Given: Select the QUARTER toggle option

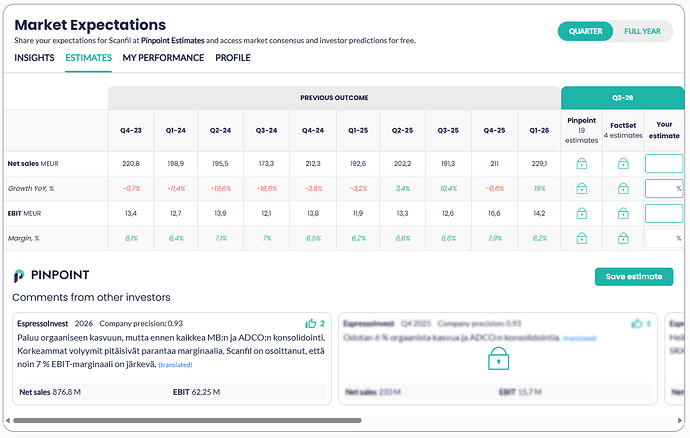Looking at the screenshot, I should click(x=585, y=31).
